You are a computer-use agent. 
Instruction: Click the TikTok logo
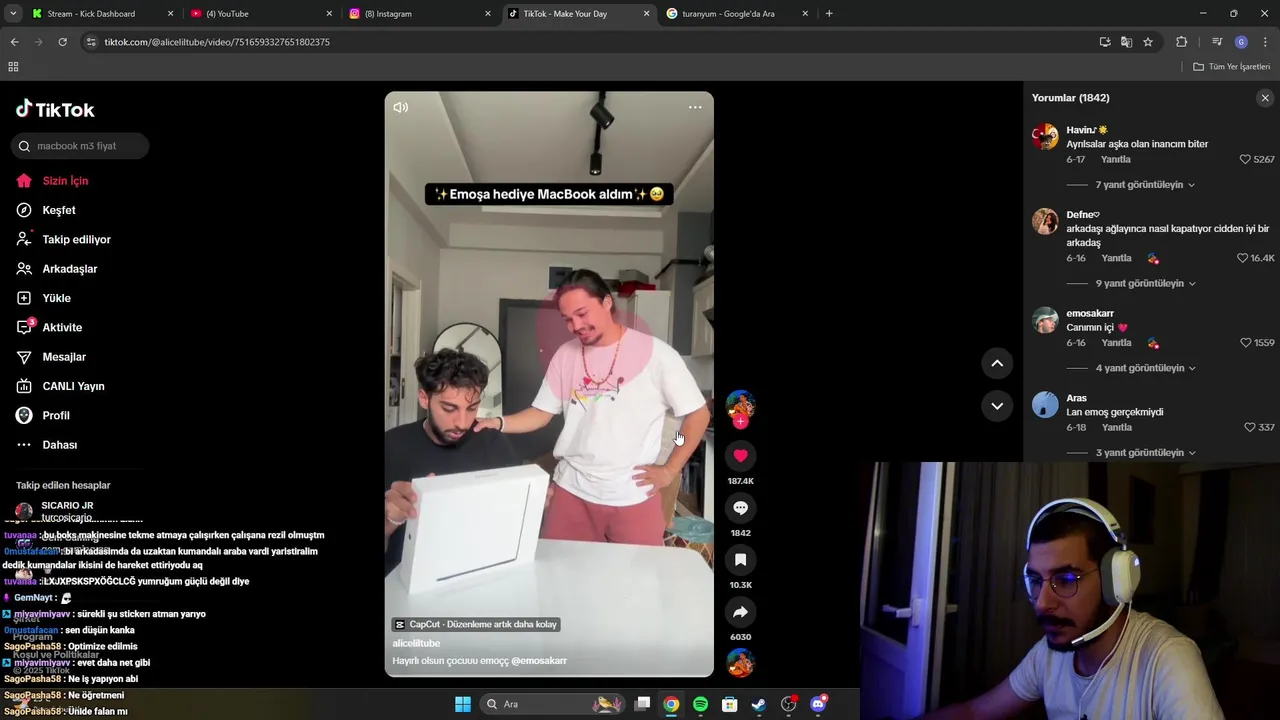pos(55,109)
